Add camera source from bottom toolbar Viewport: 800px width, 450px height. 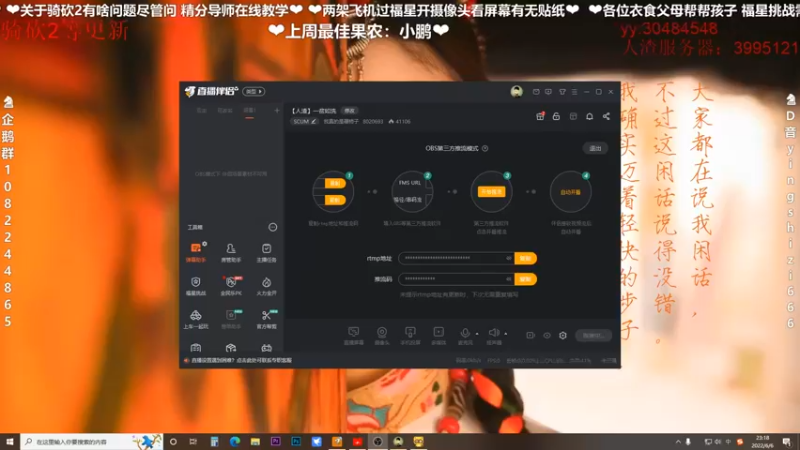click(x=382, y=336)
